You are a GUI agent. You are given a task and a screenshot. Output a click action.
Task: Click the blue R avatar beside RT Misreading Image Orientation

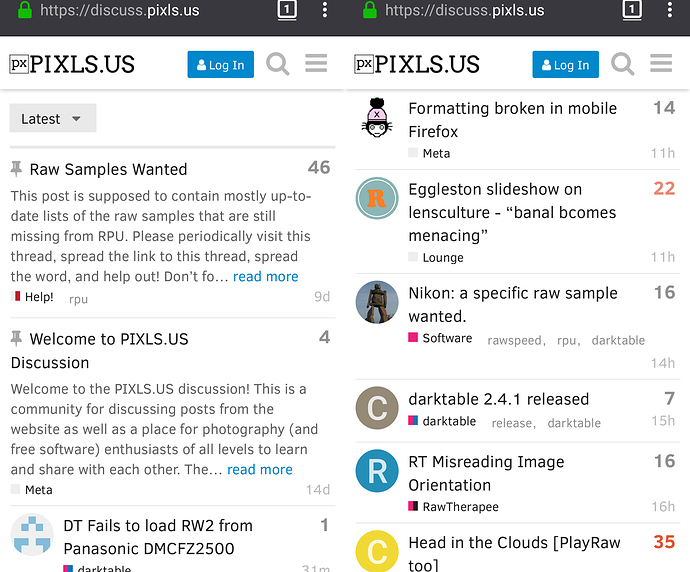click(x=377, y=471)
